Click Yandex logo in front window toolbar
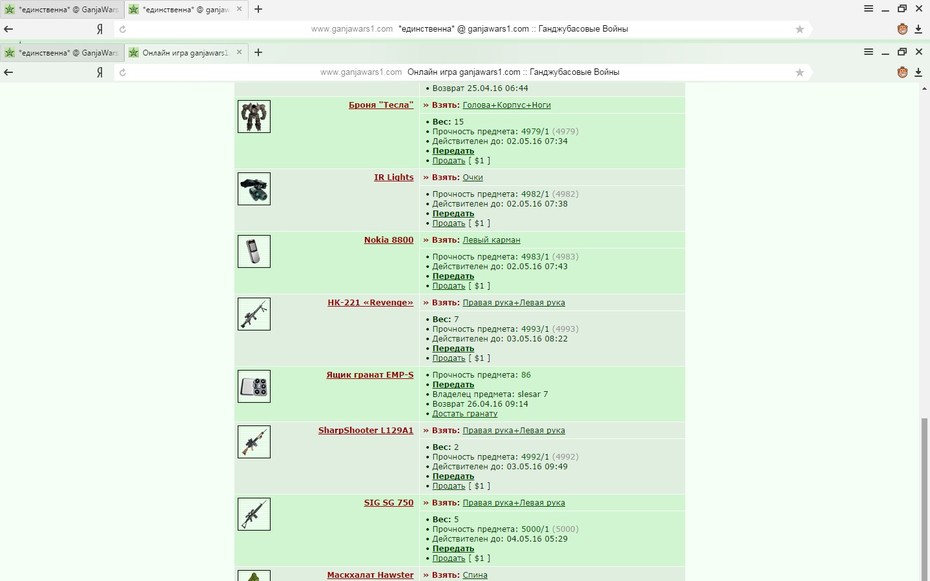 click(x=100, y=72)
